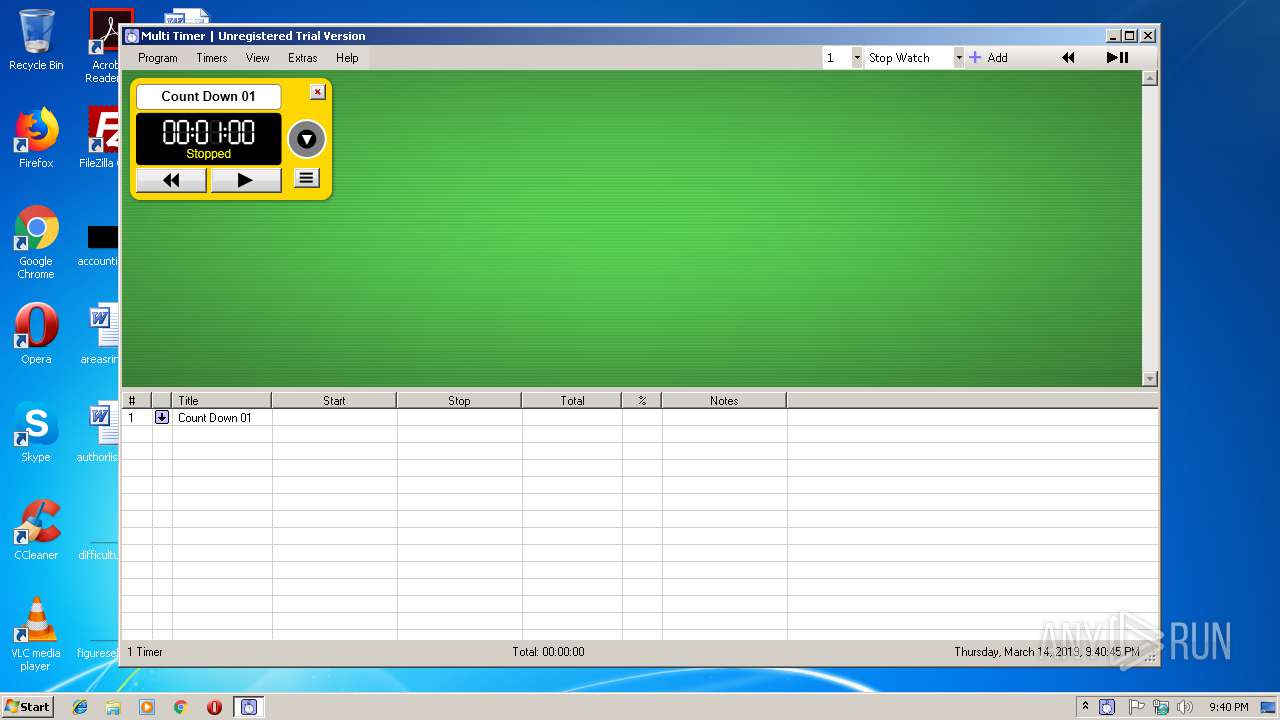The width and height of the screenshot is (1280, 720).
Task: Open the Opera desktop shortcut
Action: coord(36,334)
